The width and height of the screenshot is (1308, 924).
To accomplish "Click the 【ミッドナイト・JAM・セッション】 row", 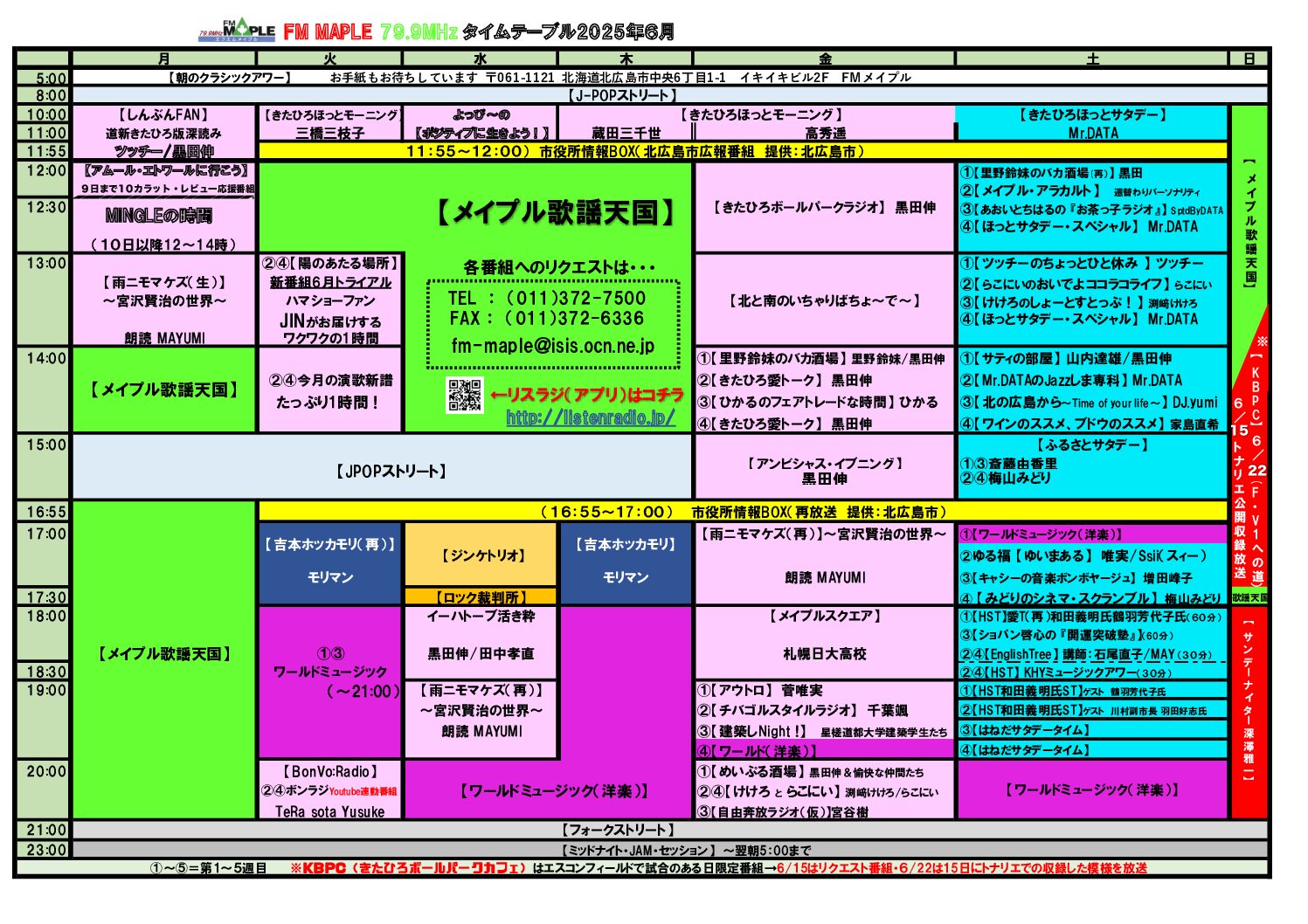I will (x=669, y=850).
